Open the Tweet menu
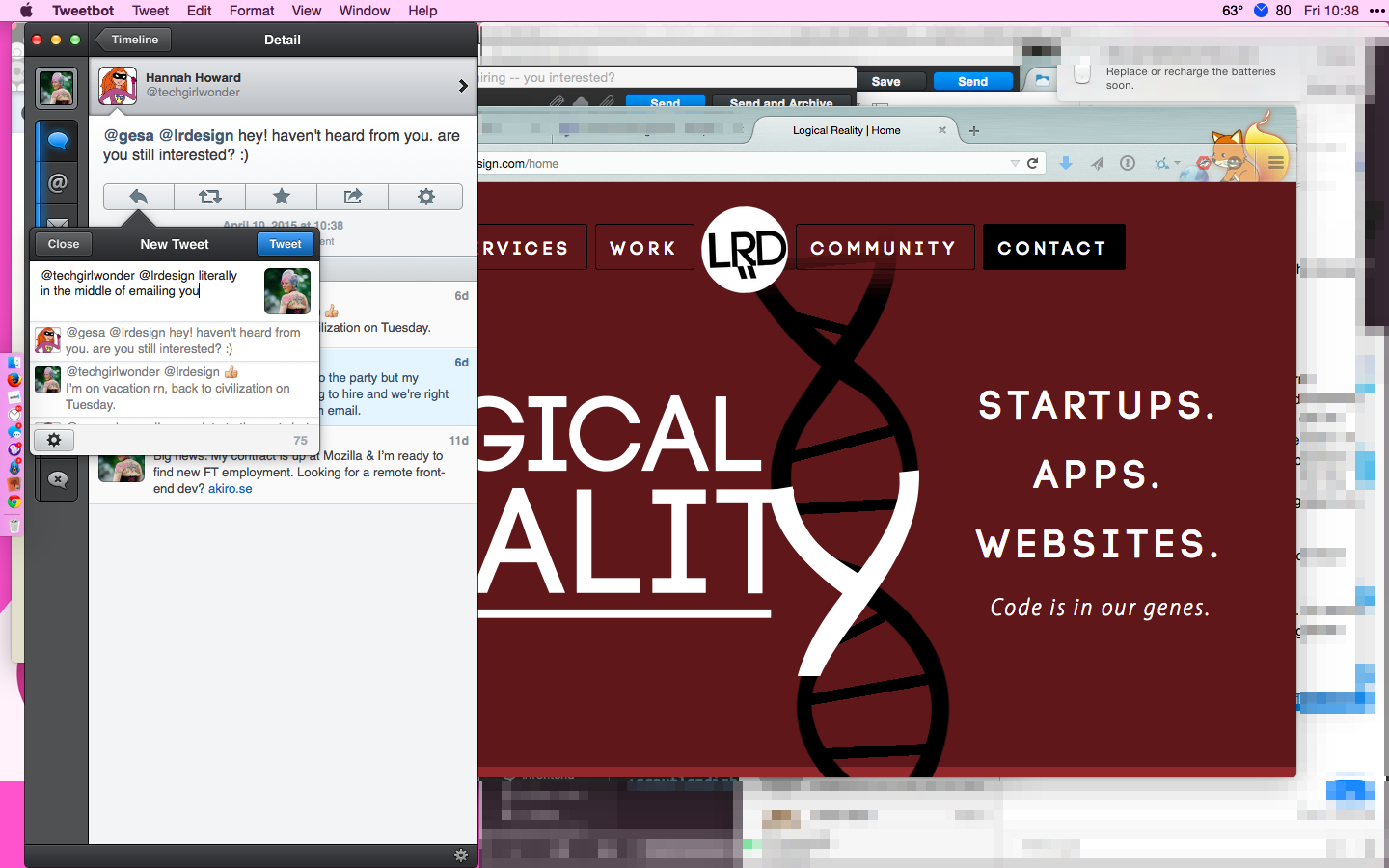Image resolution: width=1389 pixels, height=868 pixels. 150,11
